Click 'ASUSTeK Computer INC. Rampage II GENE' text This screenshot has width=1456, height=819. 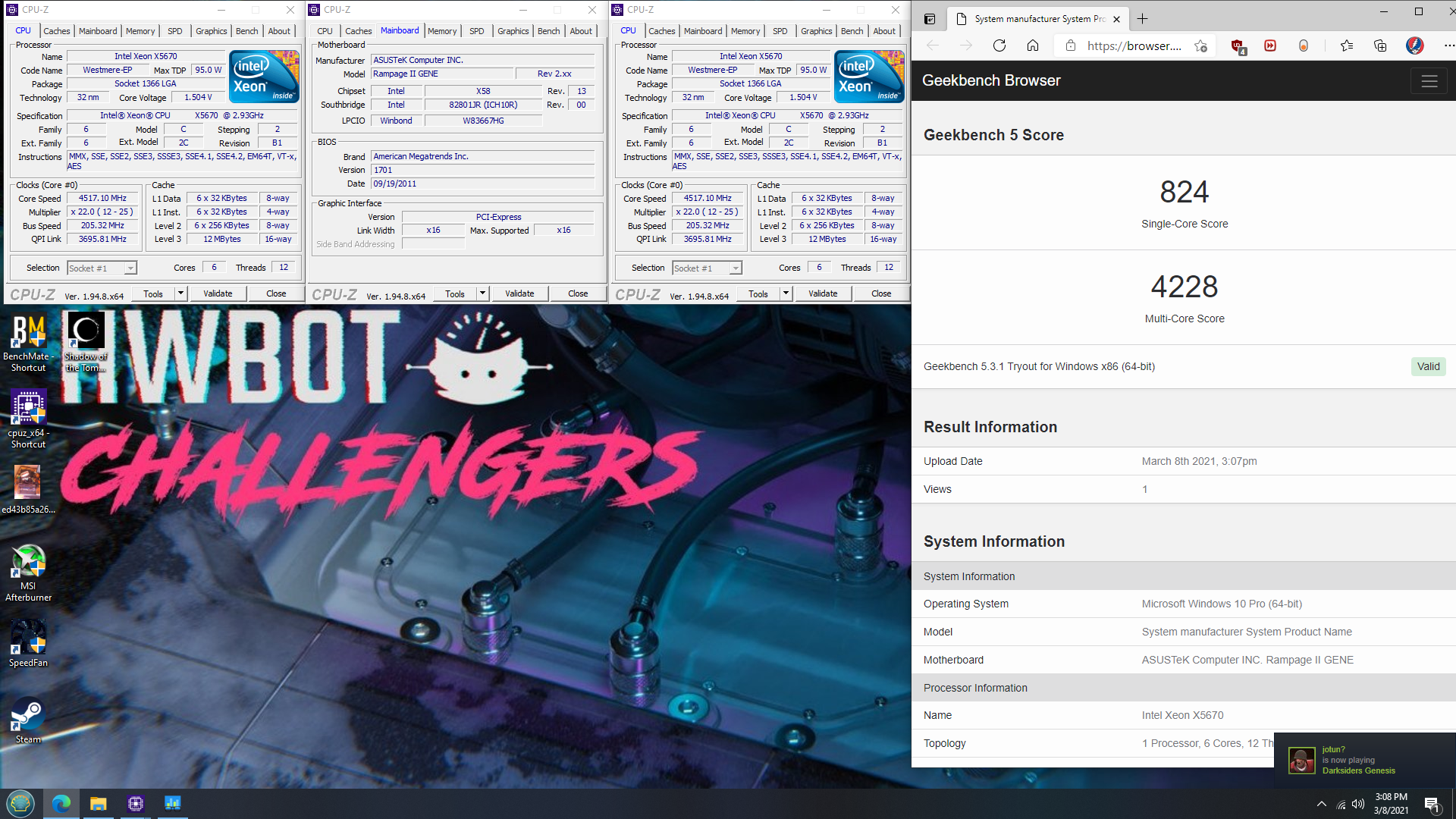click(1247, 660)
